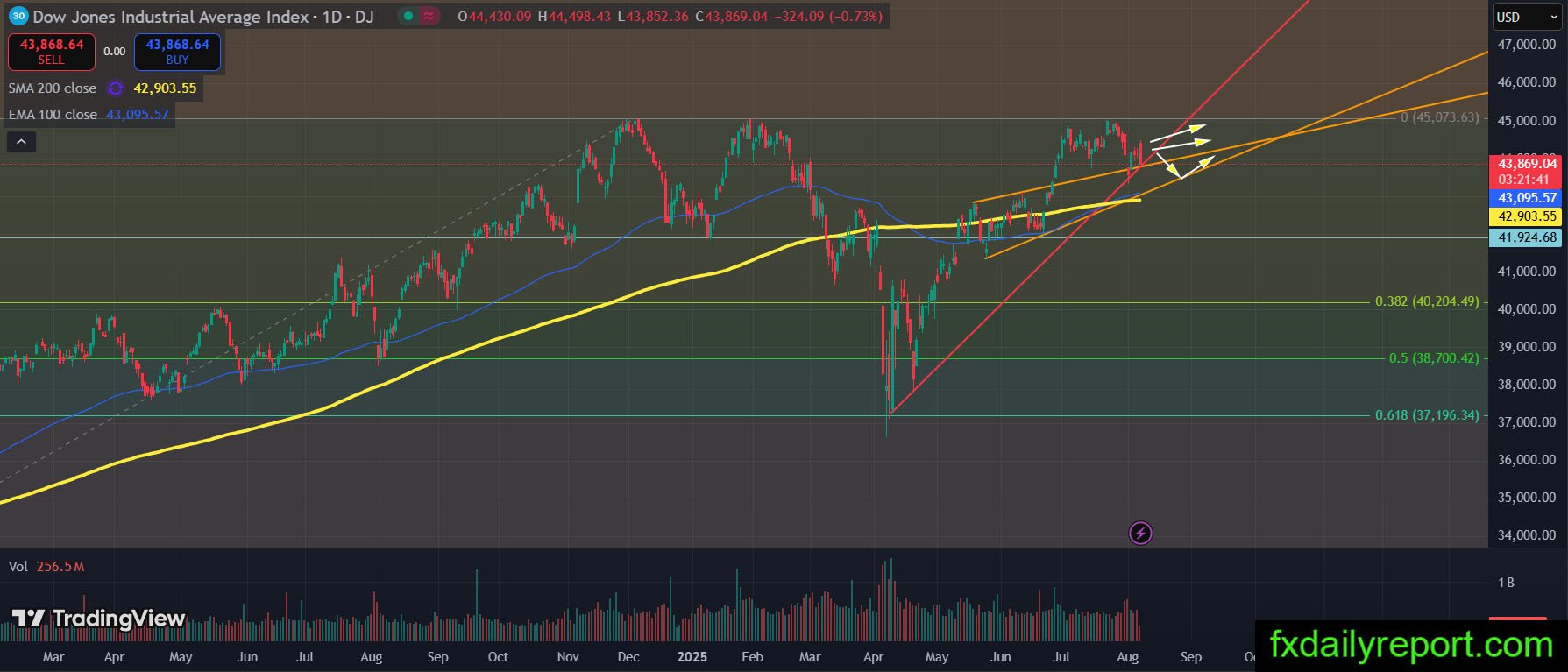Select the EMA 100 close legend label
This screenshot has height=672, width=1568.
coord(53,115)
